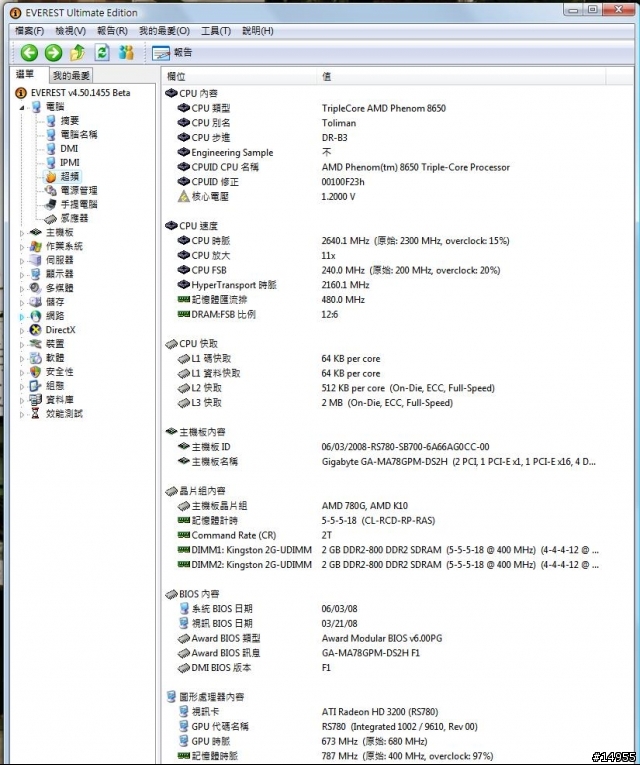
Task: Select the 感應器 sensor icon
Action: 51,219
